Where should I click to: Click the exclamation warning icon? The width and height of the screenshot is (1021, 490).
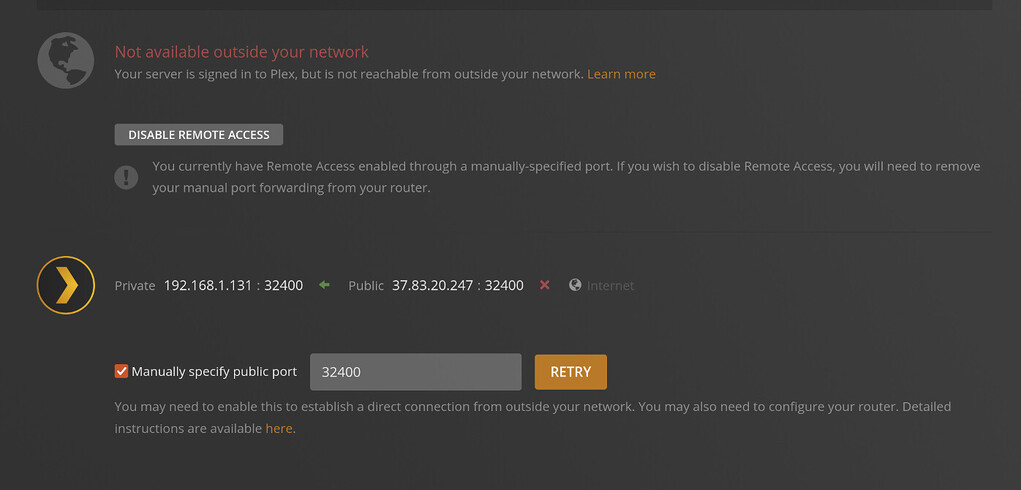[126, 177]
